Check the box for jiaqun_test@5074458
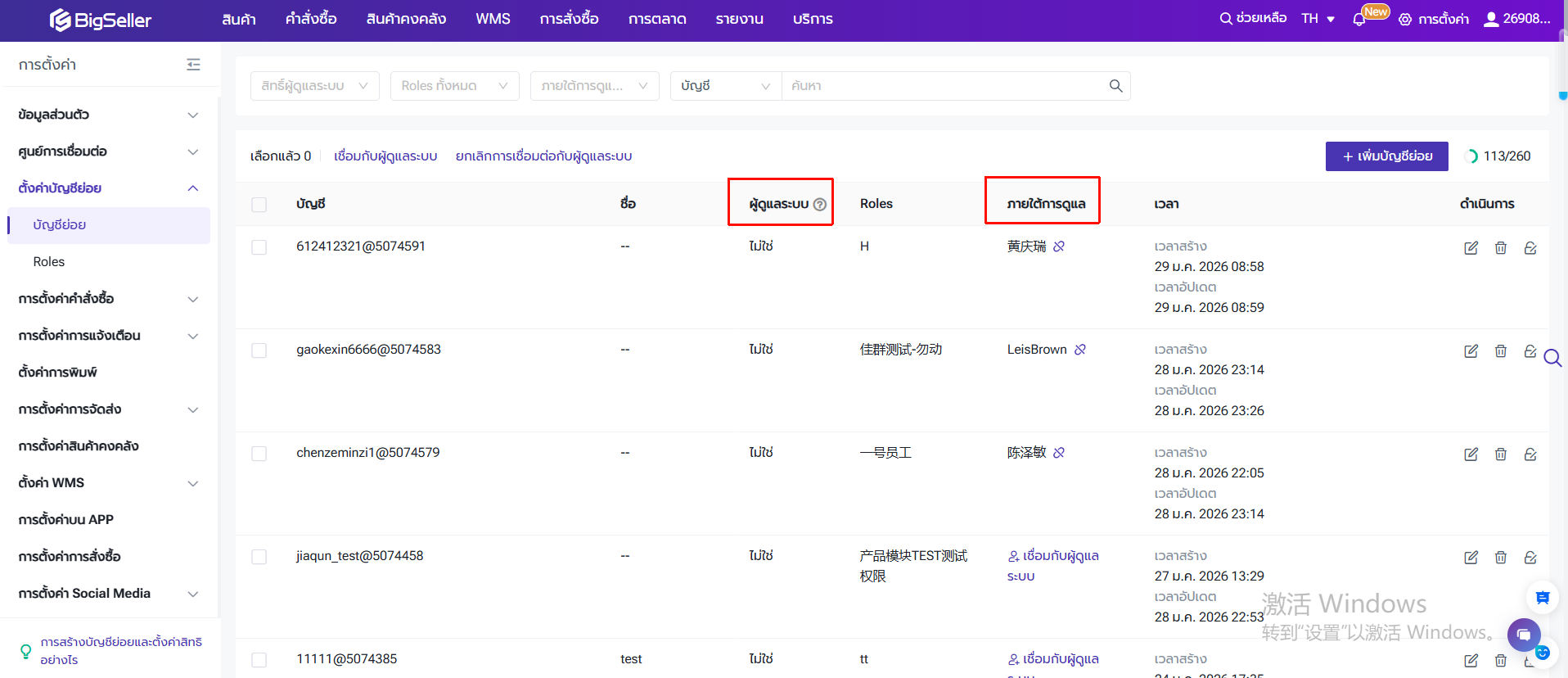 pos(259,557)
